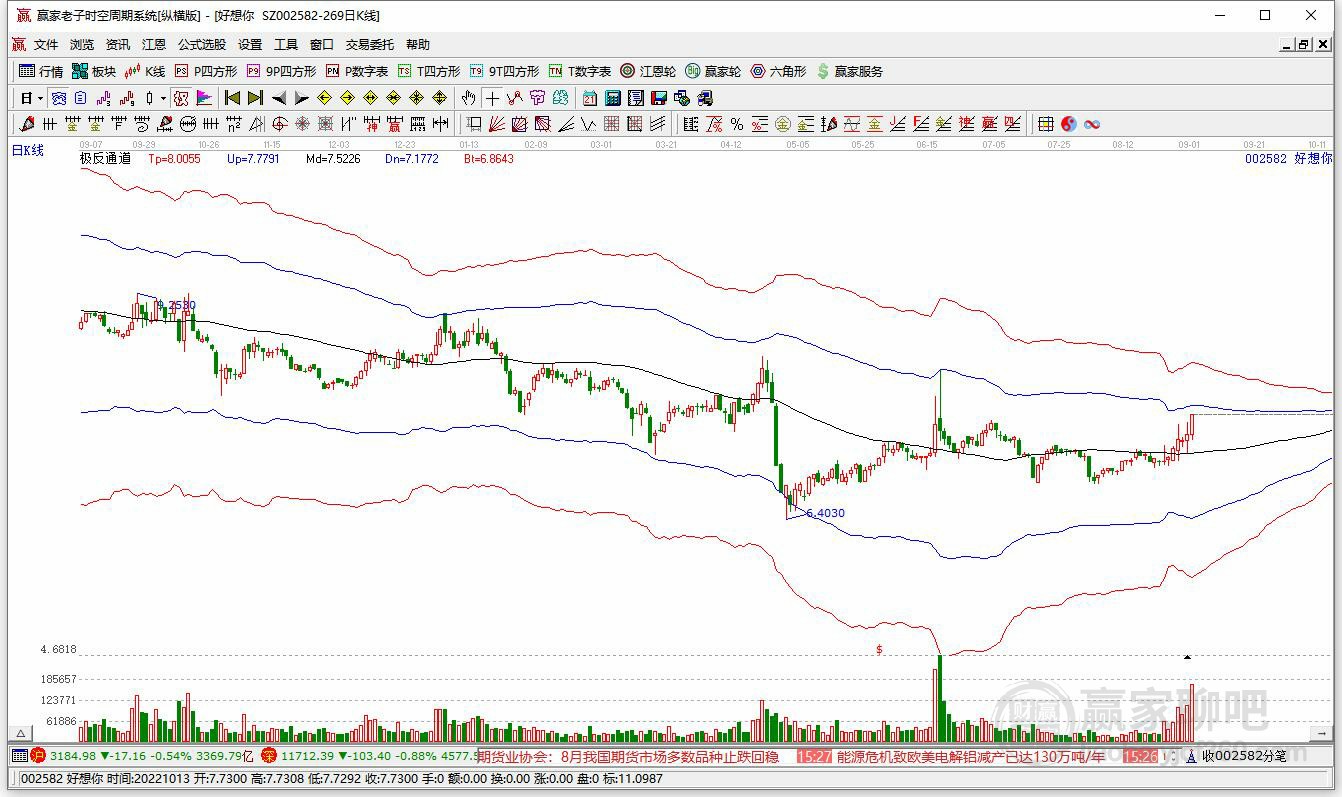Toggle the selected 极反 channel icon
The image size is (1342, 797).
pyautogui.click(x=182, y=98)
